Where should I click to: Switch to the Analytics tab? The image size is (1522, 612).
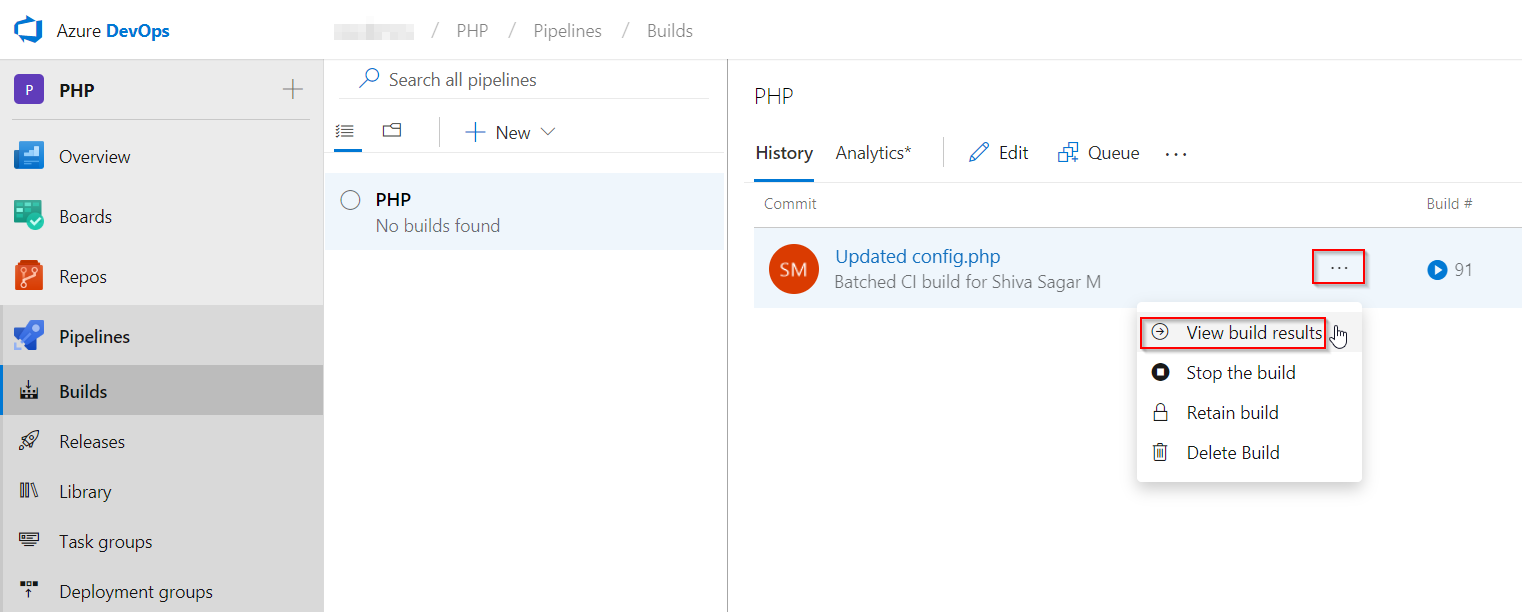(x=873, y=153)
